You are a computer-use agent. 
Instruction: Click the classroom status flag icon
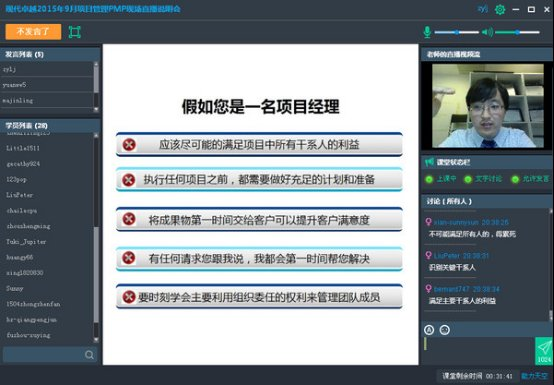[429, 162]
